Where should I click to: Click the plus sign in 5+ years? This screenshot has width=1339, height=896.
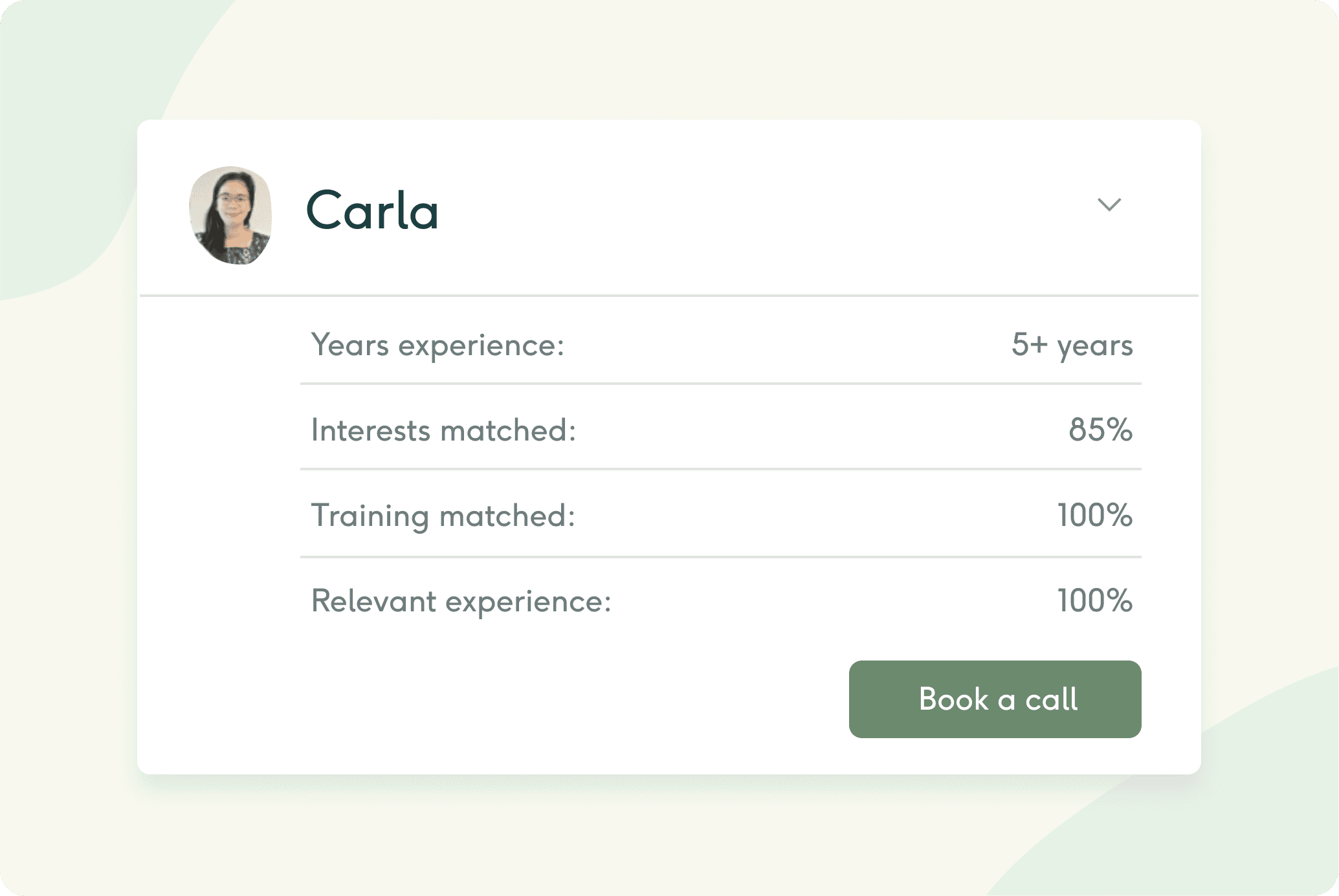(x=1038, y=344)
